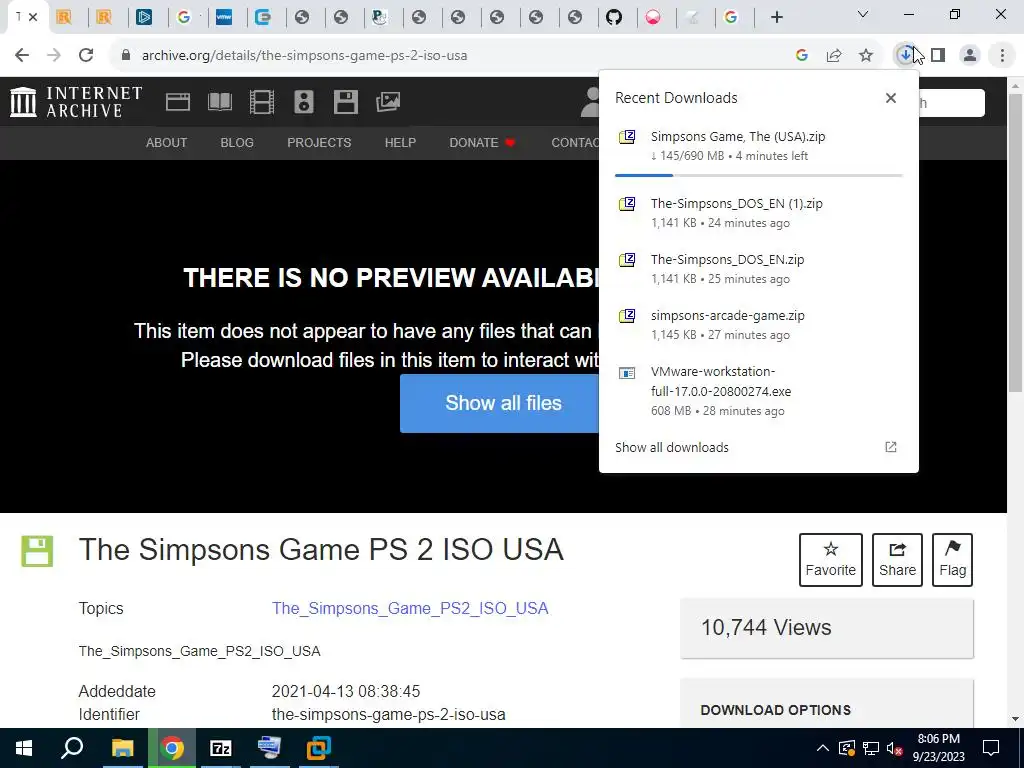
Task: Click the Chrome downloads toolbar icon
Action: 904,56
